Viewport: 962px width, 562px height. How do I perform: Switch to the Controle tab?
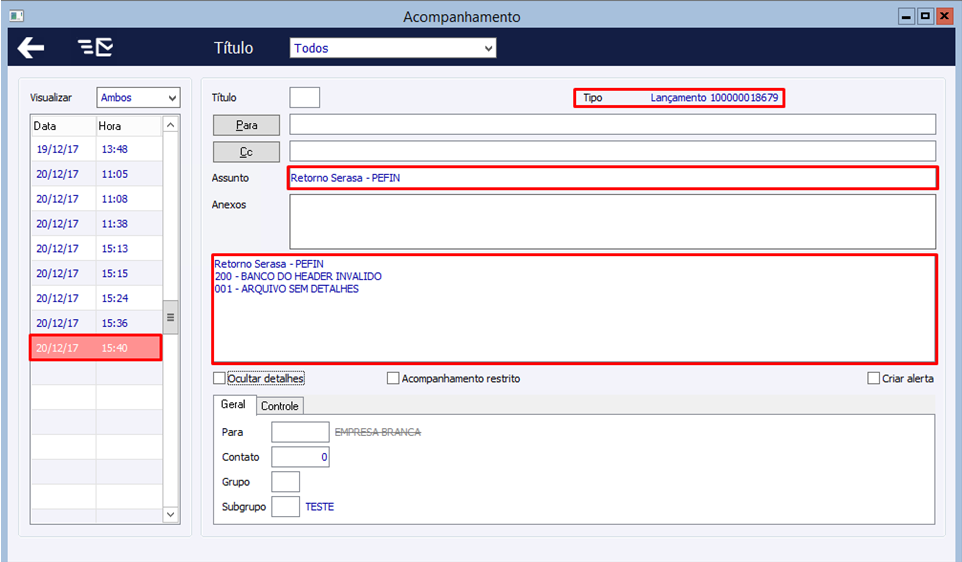coord(280,406)
